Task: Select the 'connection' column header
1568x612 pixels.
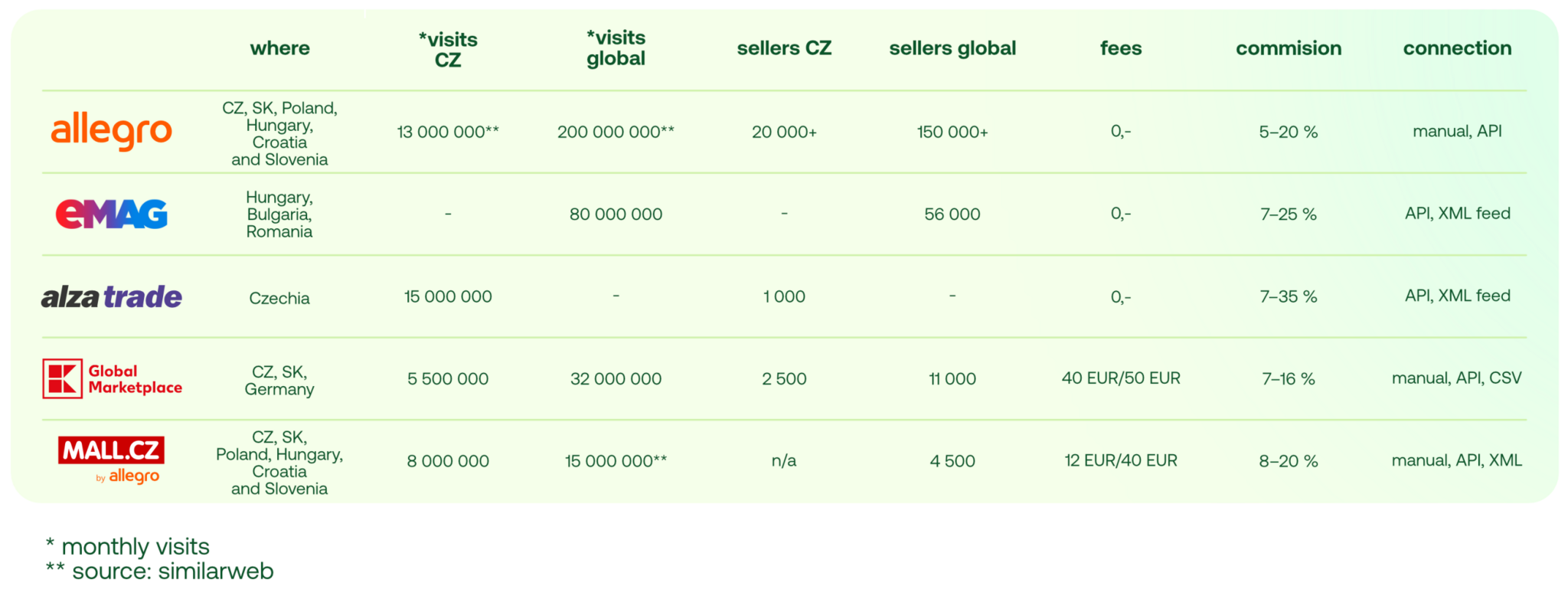Action: click(1457, 48)
